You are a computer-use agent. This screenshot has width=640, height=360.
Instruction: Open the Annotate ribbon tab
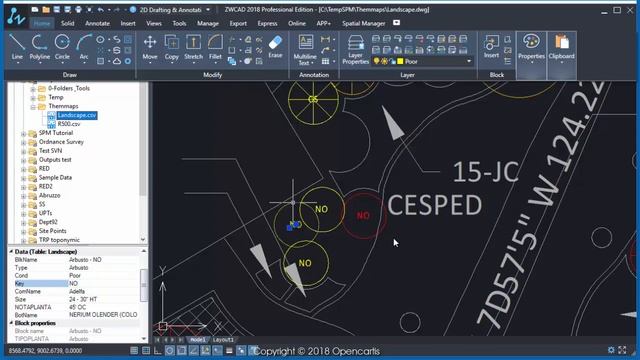pos(97,23)
